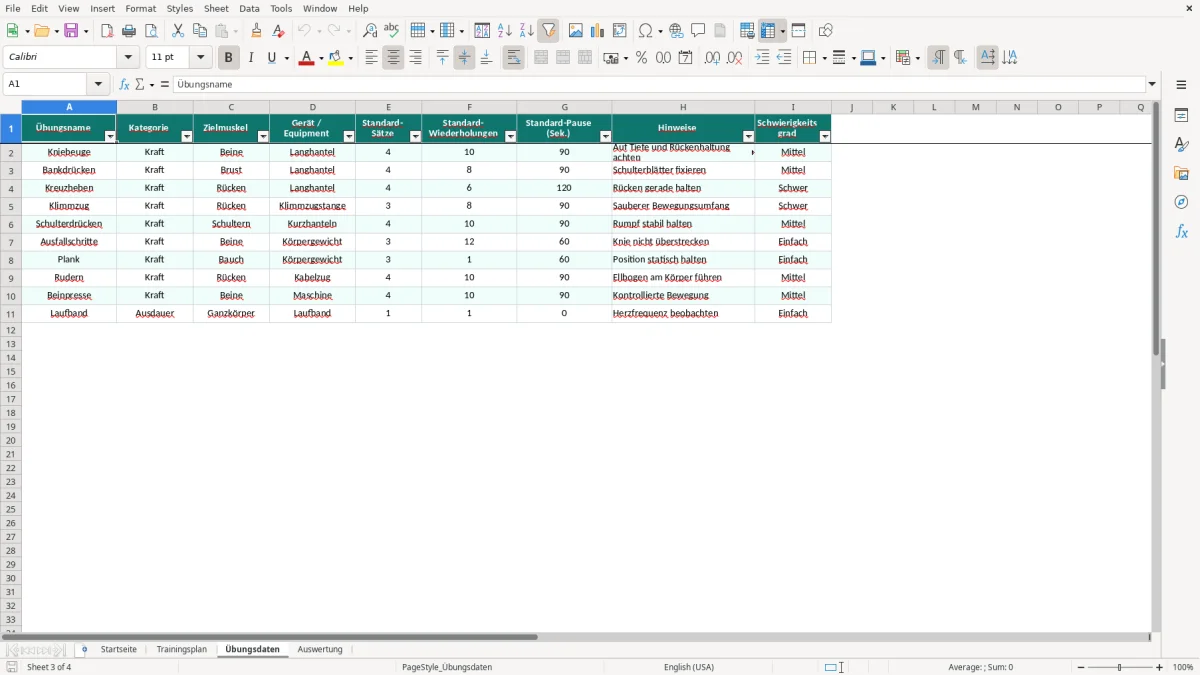Toggle Freeze Rows and Columns

768,31
